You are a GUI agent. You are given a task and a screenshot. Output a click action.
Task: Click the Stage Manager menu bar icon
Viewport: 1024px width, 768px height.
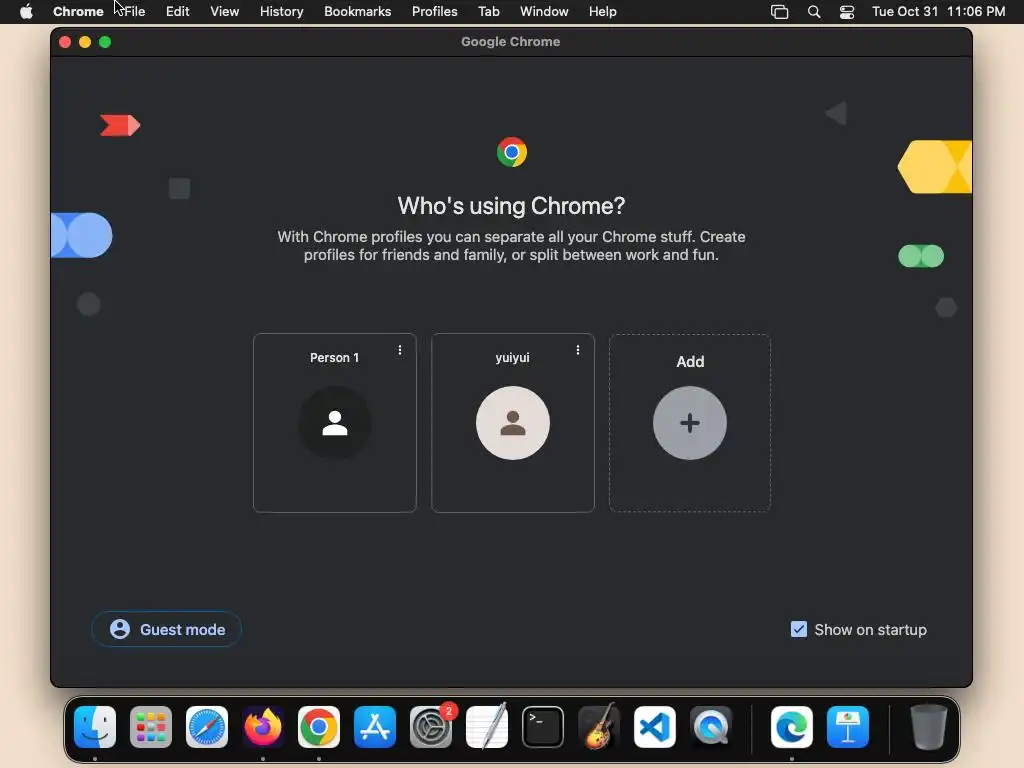(x=779, y=12)
